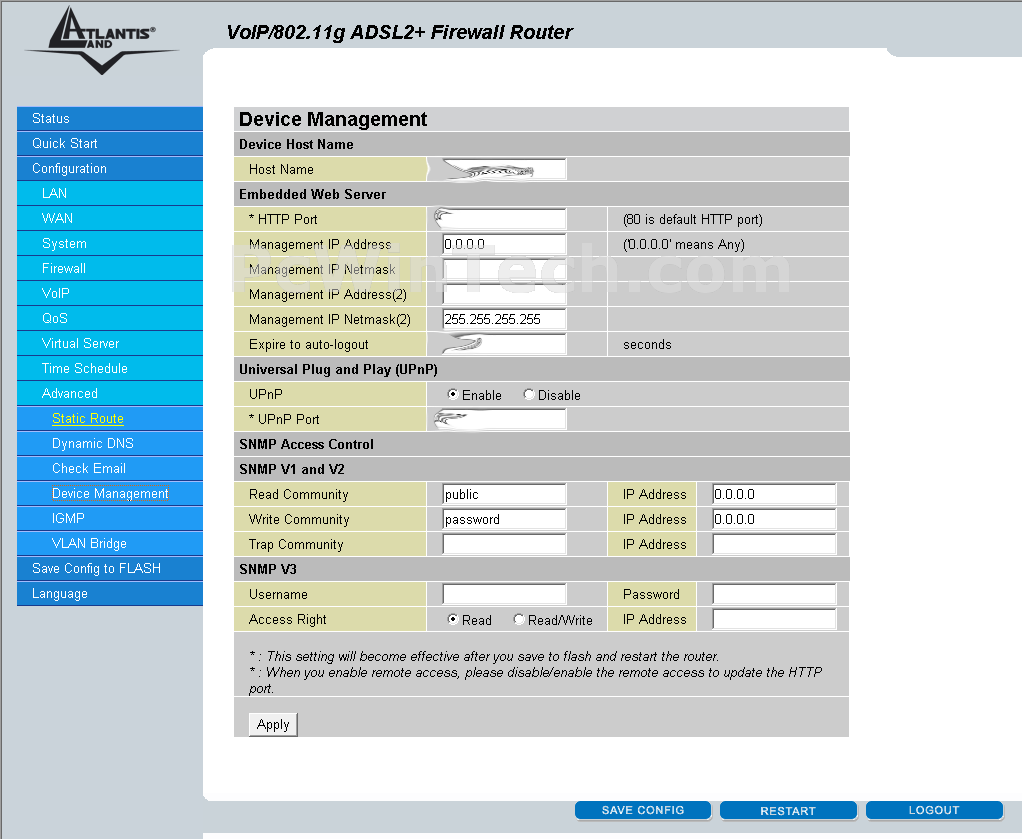Viewport: 1022px width, 839px height.
Task: Click the SNMP V3 Username field
Action: click(504, 594)
